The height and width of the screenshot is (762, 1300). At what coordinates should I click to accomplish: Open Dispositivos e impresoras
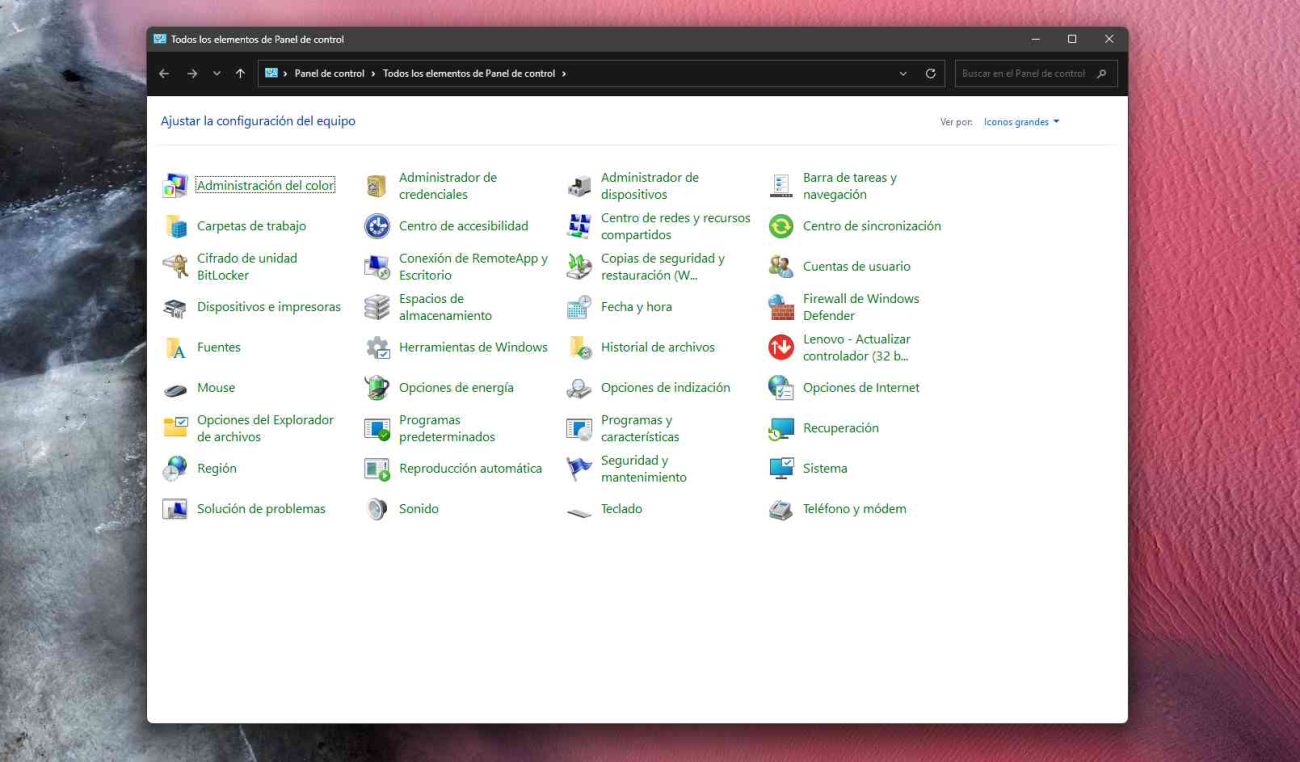pyautogui.click(x=270, y=306)
